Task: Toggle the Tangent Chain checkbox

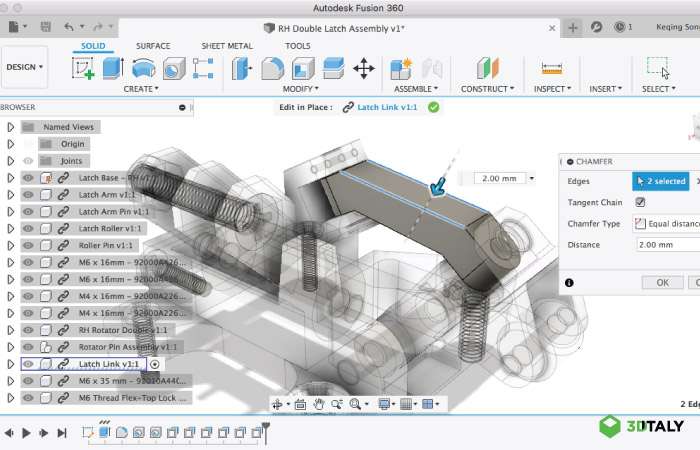Action: [640, 202]
